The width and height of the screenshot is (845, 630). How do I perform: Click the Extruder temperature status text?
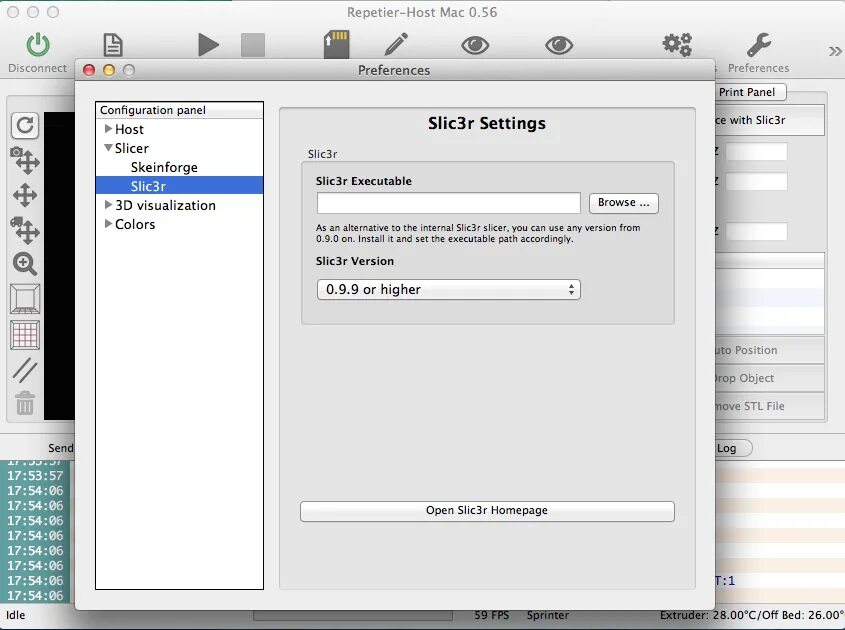pyautogui.click(x=752, y=615)
